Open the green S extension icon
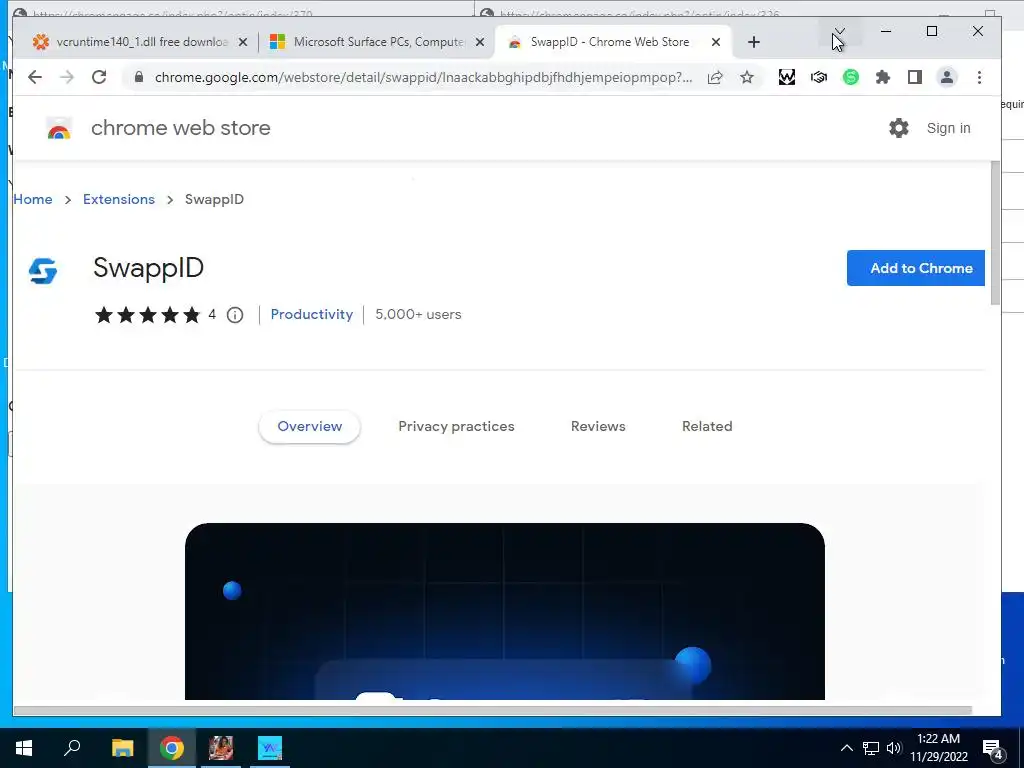 [850, 77]
